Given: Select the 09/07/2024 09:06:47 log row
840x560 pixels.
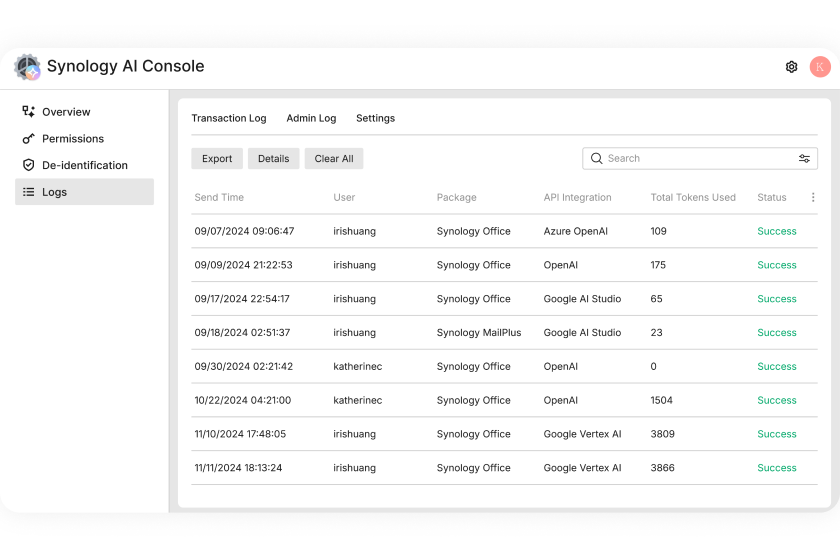Looking at the screenshot, I should point(504,231).
